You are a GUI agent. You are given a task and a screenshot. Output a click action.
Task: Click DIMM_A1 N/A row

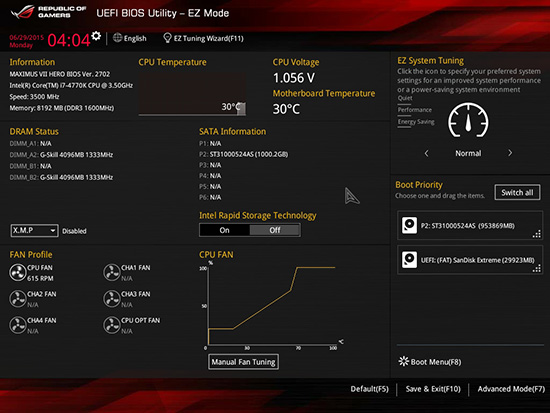coord(30,144)
